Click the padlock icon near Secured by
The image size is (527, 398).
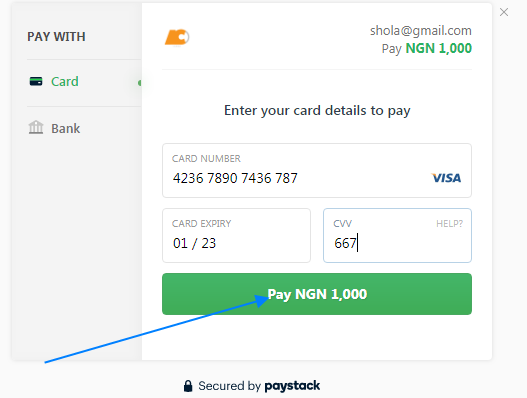click(x=188, y=386)
